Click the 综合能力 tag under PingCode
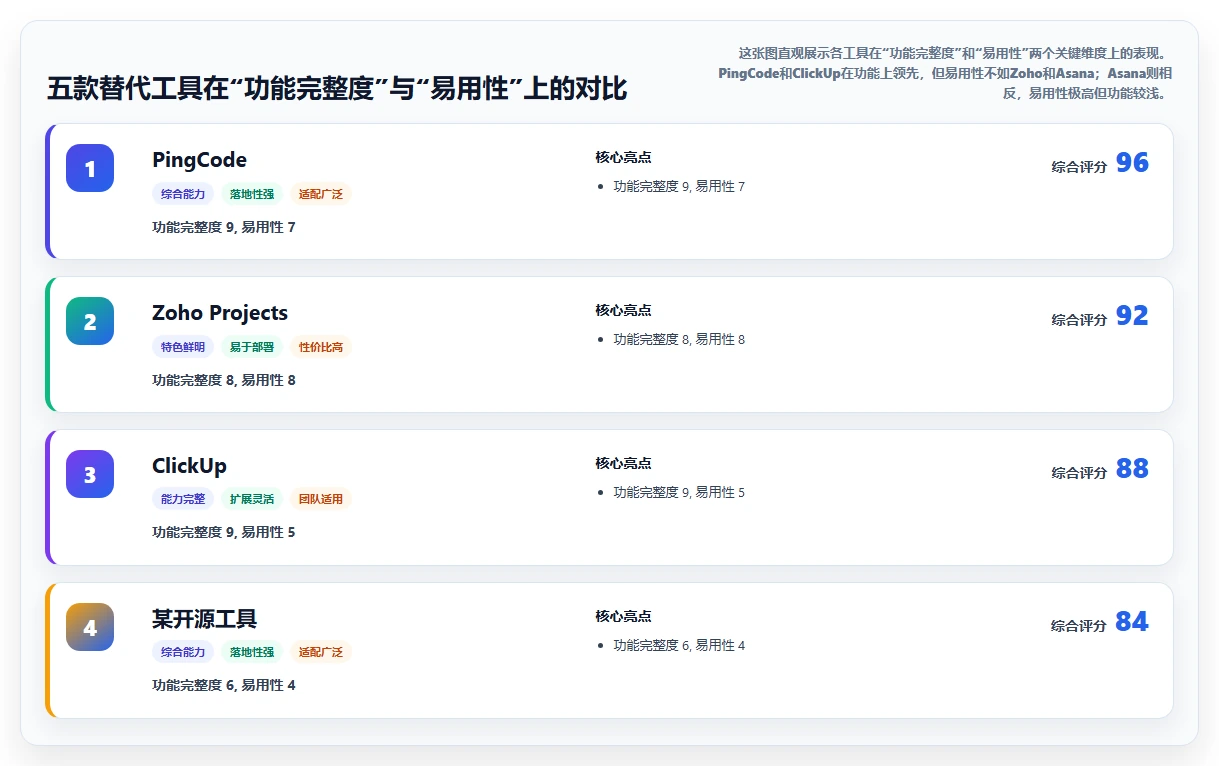The width and height of the screenshot is (1219, 766). click(183, 194)
